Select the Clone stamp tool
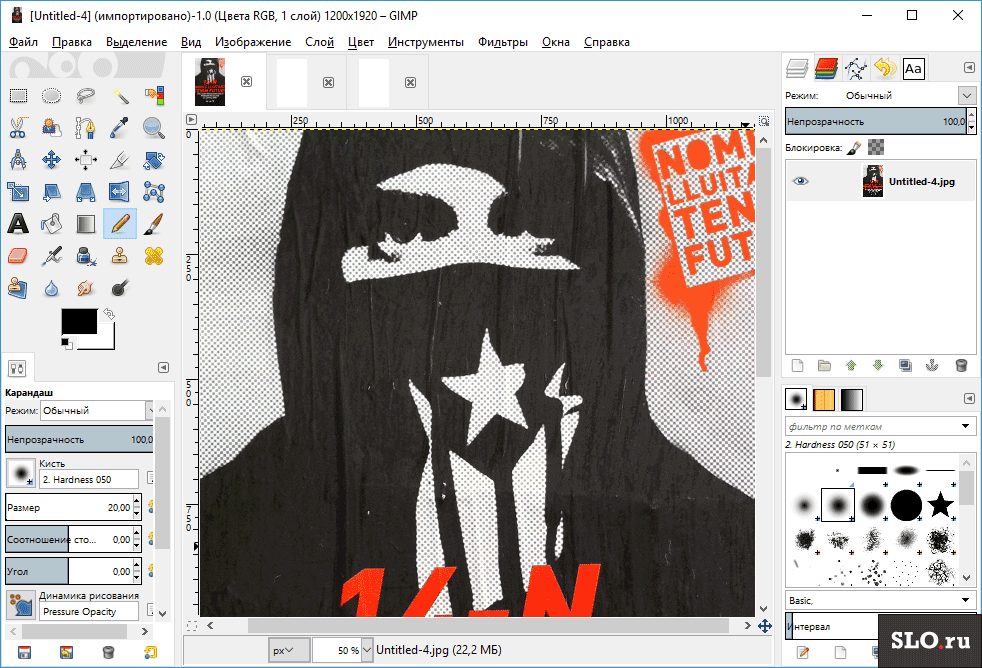The image size is (982, 668). click(x=119, y=255)
